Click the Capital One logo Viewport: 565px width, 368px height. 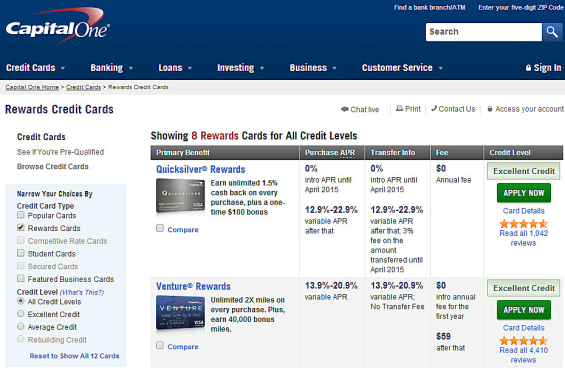[57, 25]
